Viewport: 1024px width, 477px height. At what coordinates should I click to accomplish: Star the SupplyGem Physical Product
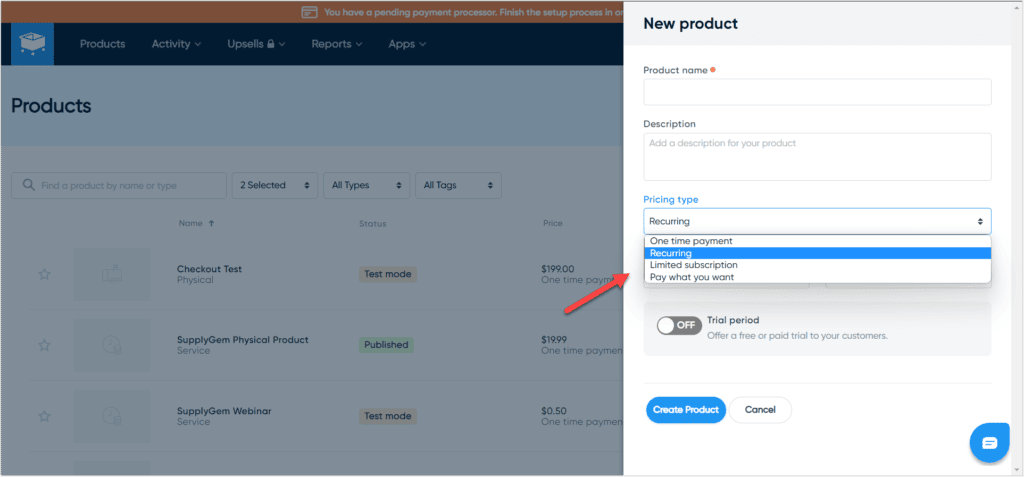click(x=44, y=345)
